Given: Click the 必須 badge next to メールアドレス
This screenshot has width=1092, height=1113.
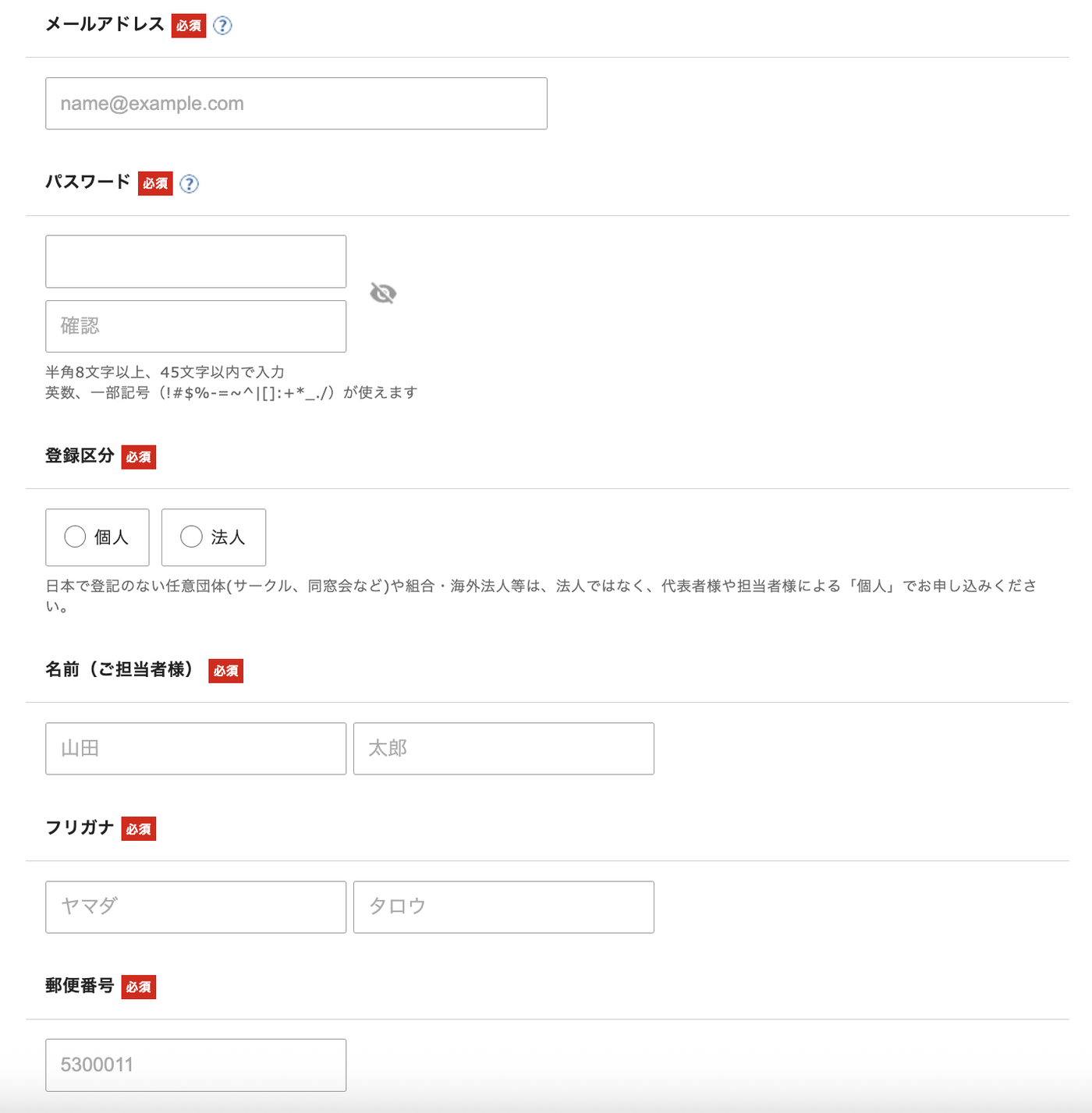Looking at the screenshot, I should pos(189,26).
